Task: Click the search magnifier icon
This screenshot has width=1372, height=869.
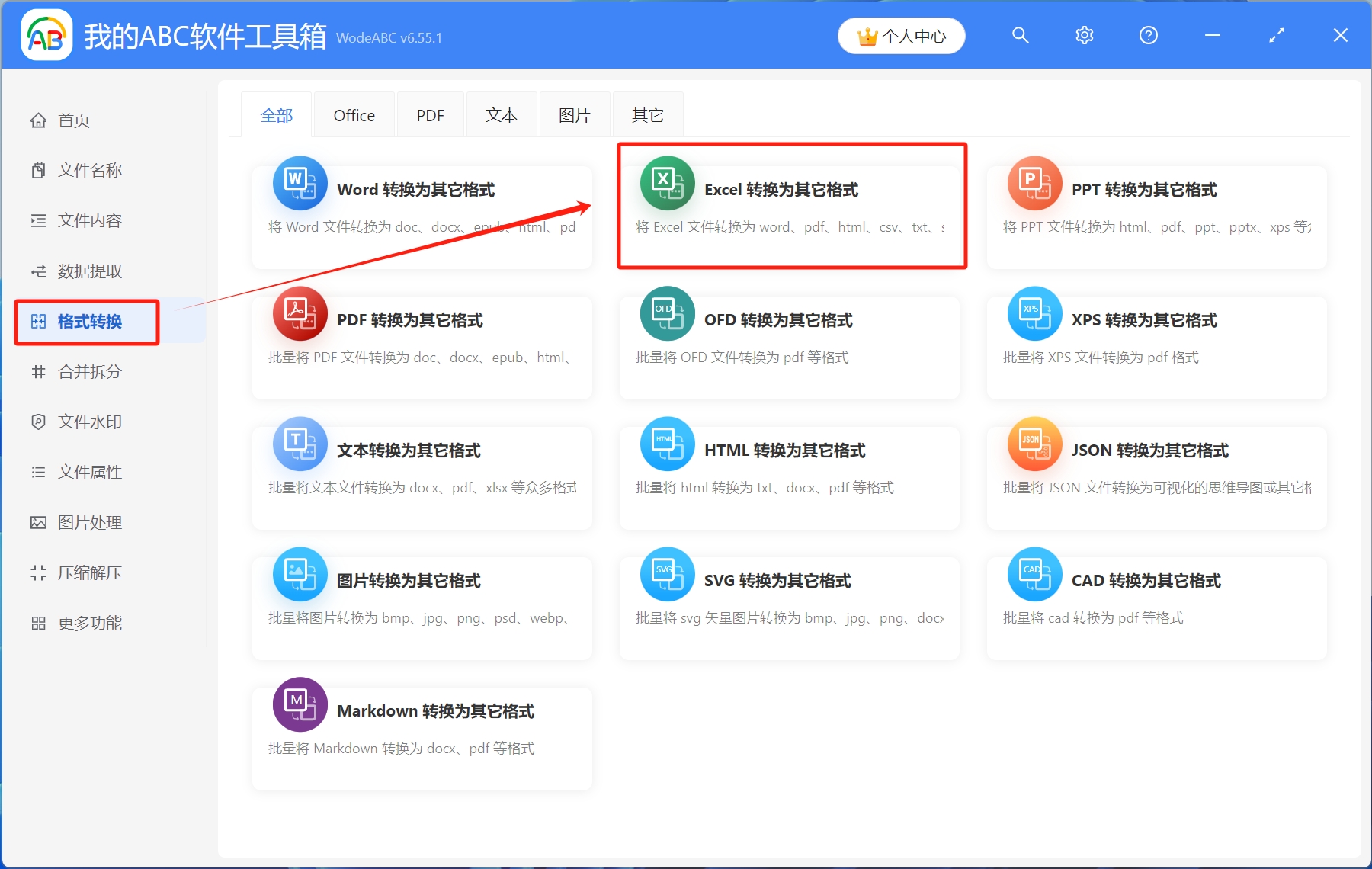Action: 1020,35
